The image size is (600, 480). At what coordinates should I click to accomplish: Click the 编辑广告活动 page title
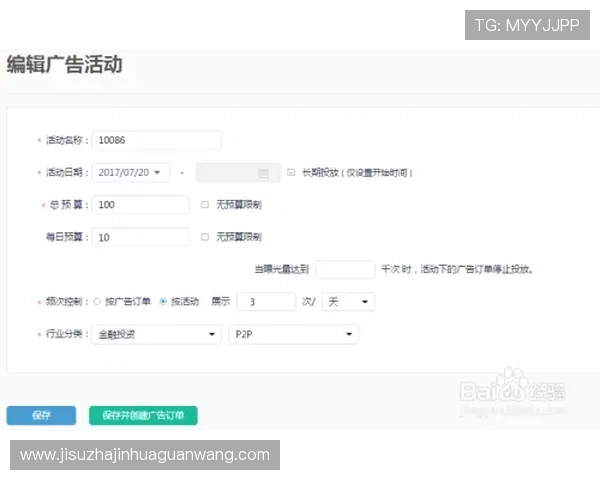[x=64, y=64]
